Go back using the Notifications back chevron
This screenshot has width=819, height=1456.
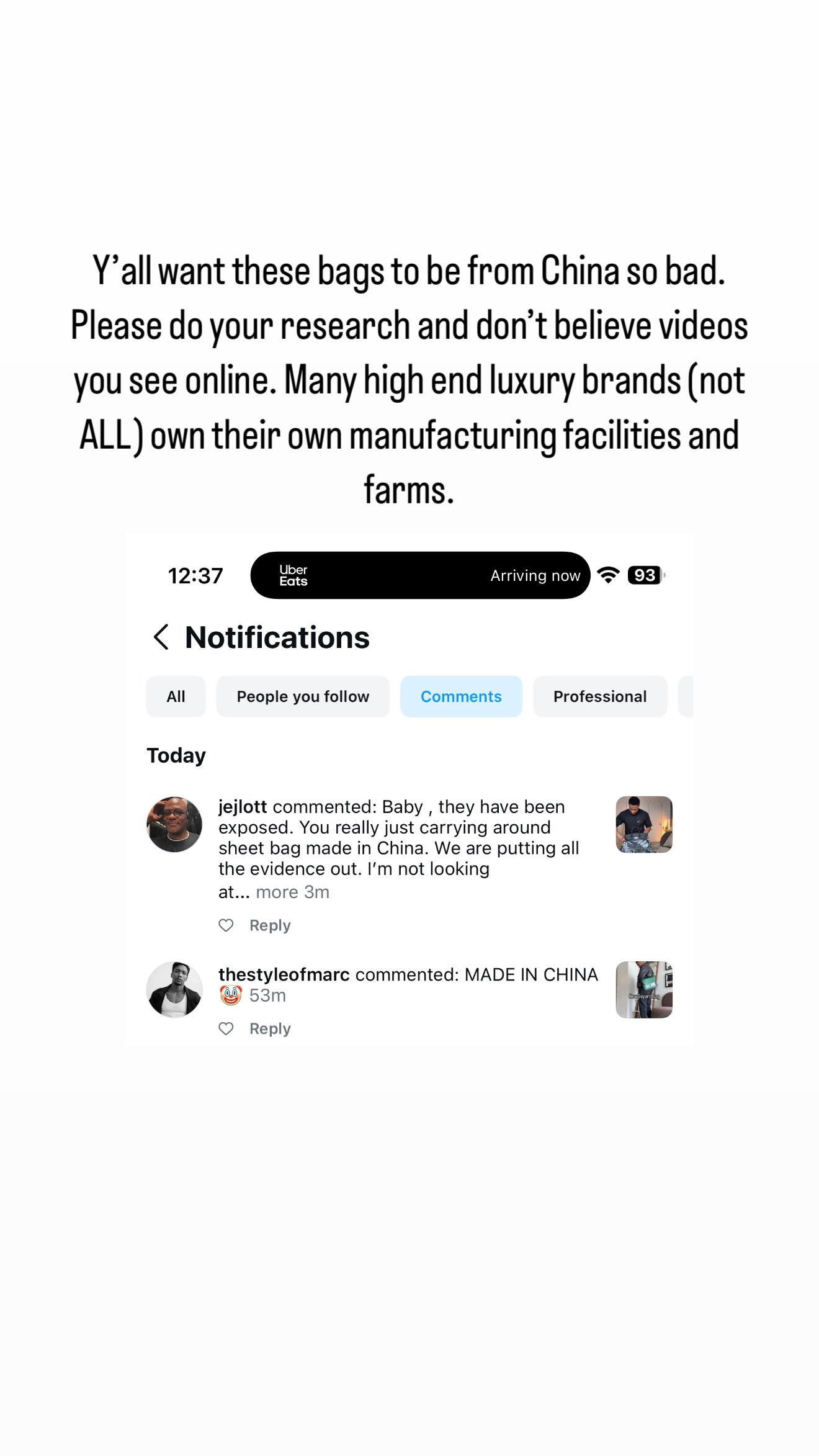[x=161, y=637]
